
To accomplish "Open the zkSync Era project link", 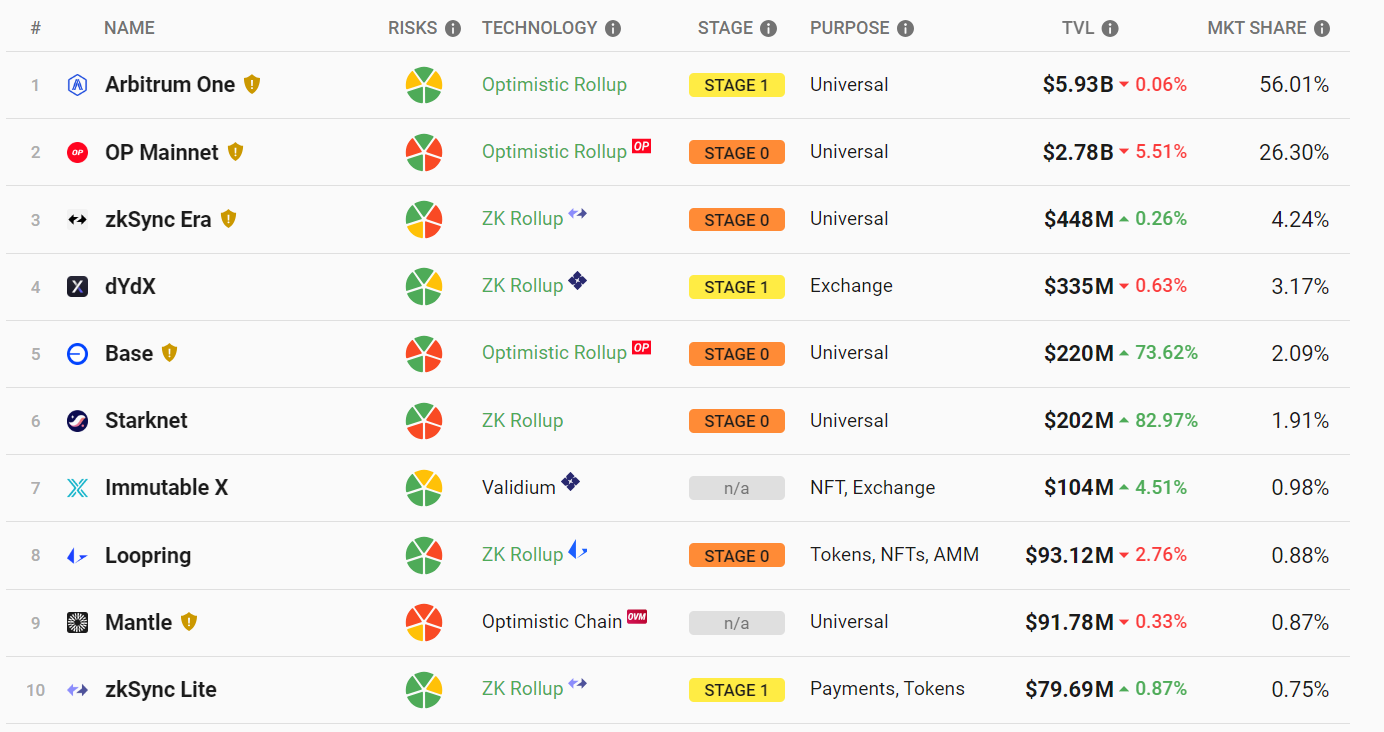I will coord(158,219).
